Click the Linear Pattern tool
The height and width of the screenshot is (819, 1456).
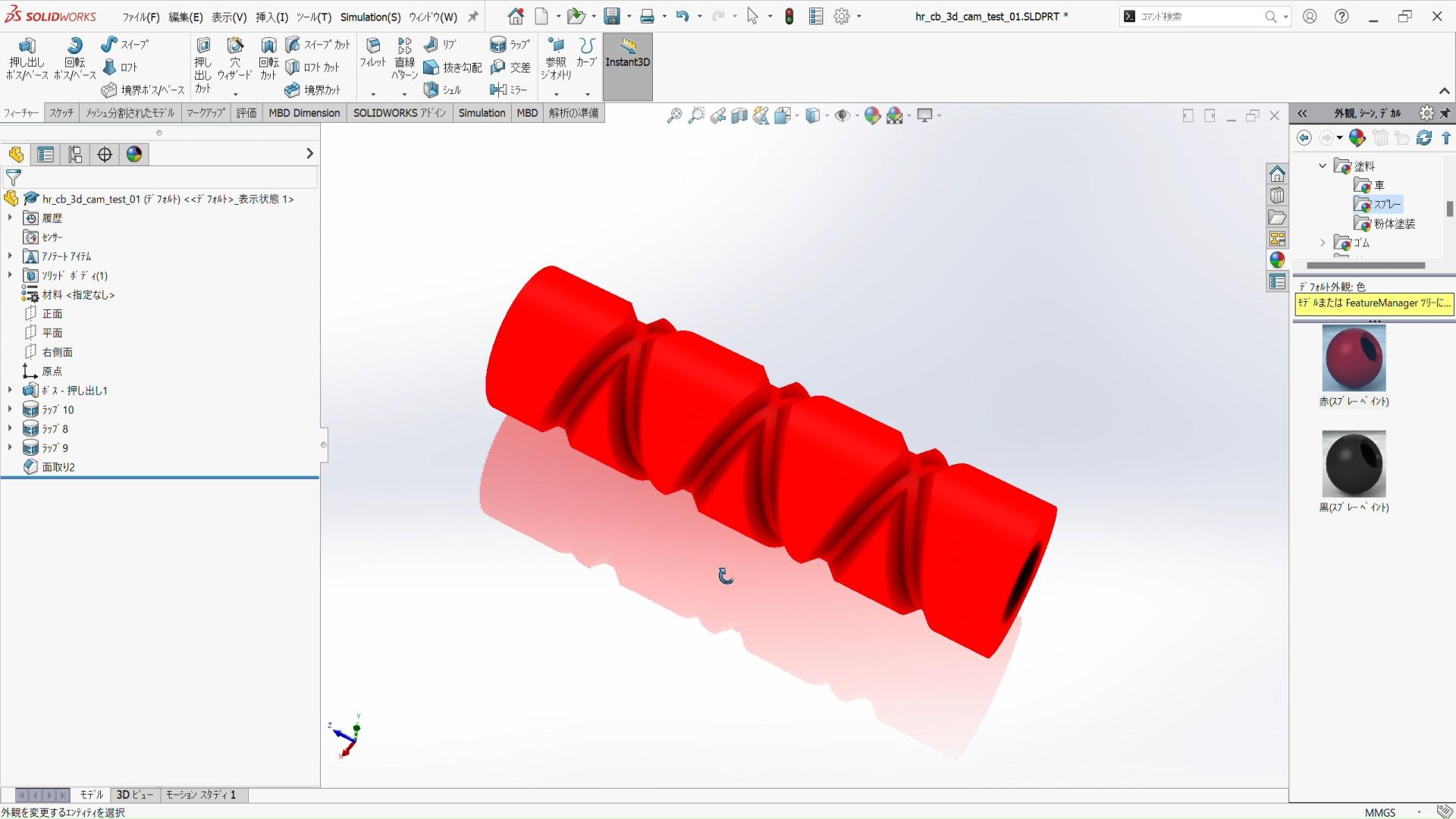[404, 59]
